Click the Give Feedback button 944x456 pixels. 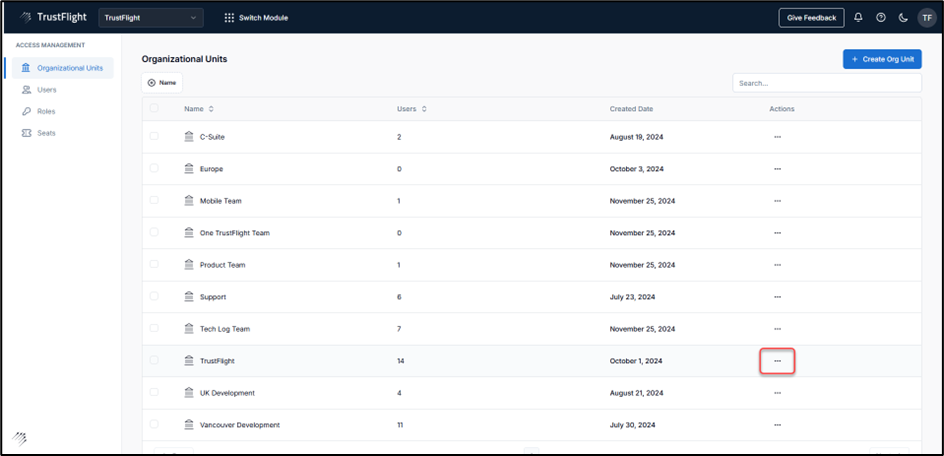812,17
